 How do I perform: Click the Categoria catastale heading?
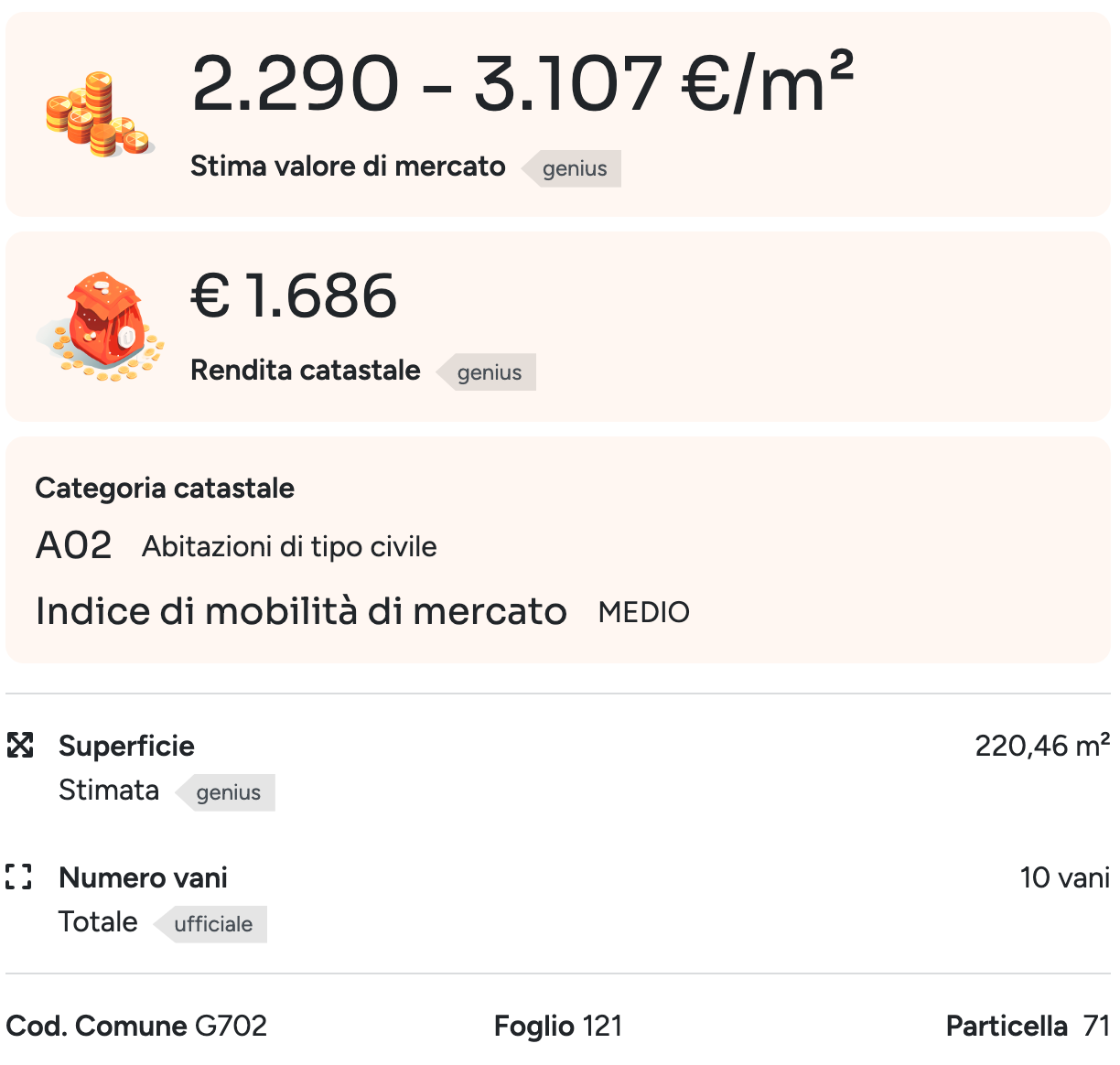click(165, 489)
